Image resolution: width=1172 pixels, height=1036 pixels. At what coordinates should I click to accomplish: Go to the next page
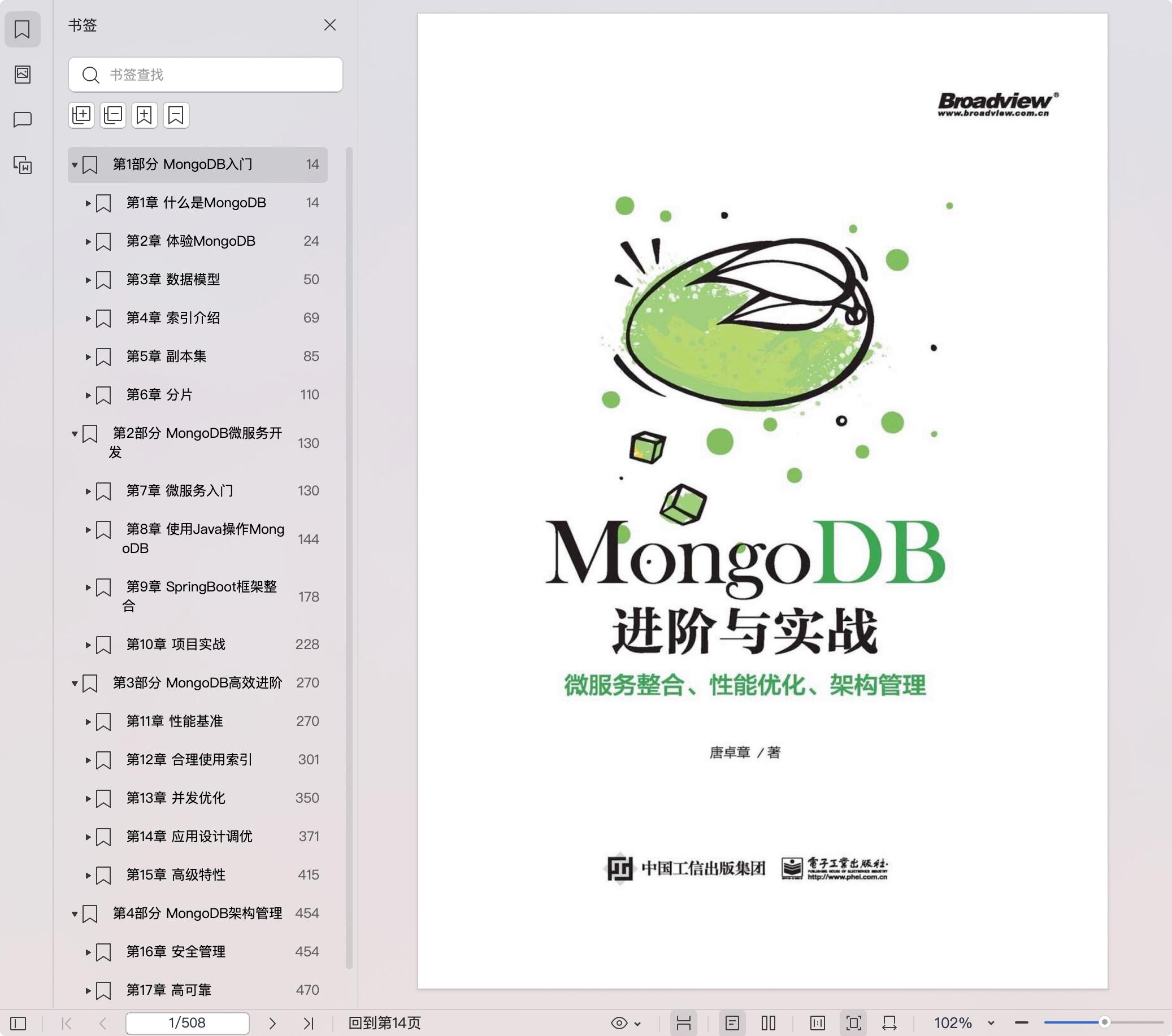(x=272, y=1023)
